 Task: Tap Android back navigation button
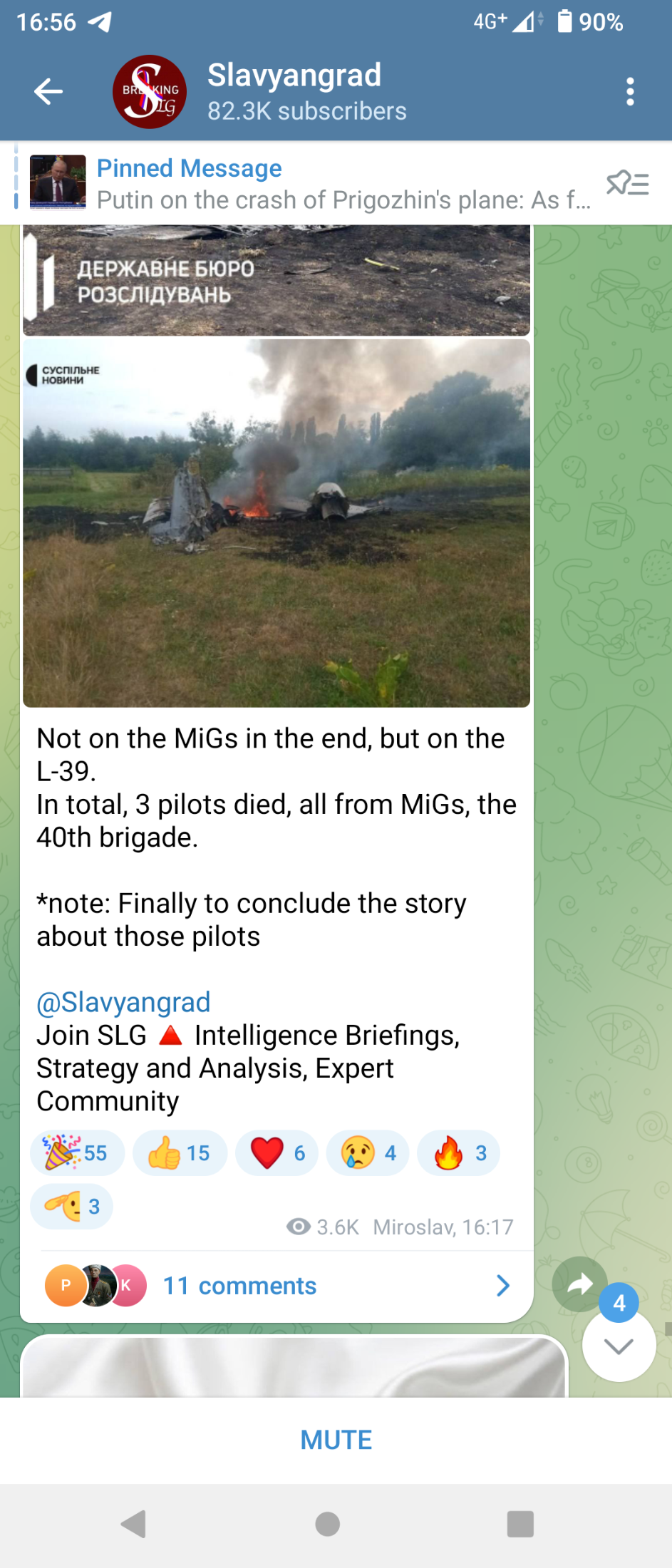point(134,1525)
